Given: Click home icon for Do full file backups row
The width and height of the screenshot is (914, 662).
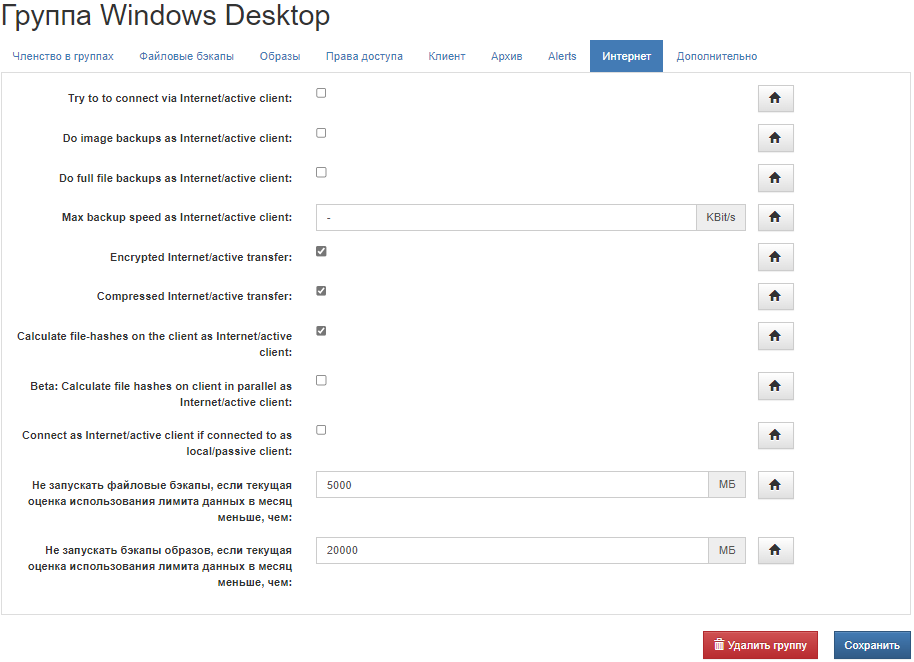Looking at the screenshot, I should [775, 178].
